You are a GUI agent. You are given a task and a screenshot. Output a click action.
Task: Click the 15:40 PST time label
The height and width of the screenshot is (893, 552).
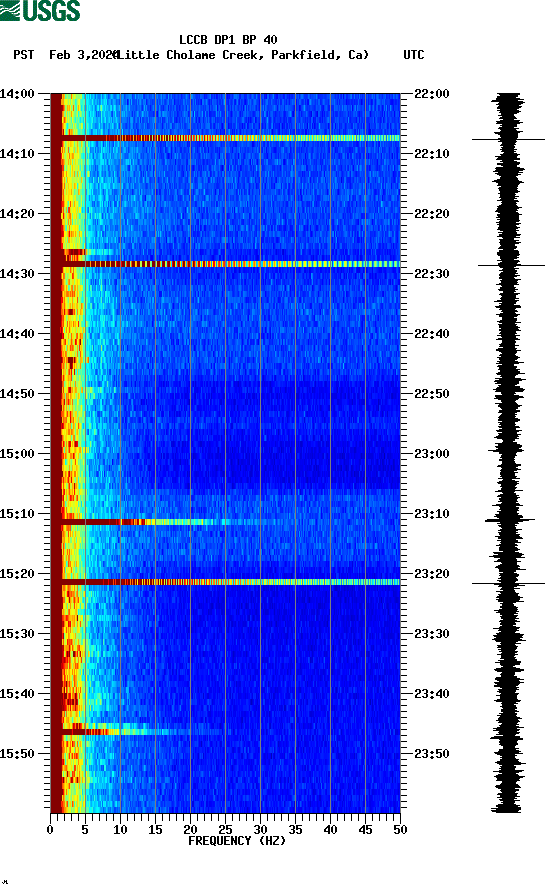(17, 694)
